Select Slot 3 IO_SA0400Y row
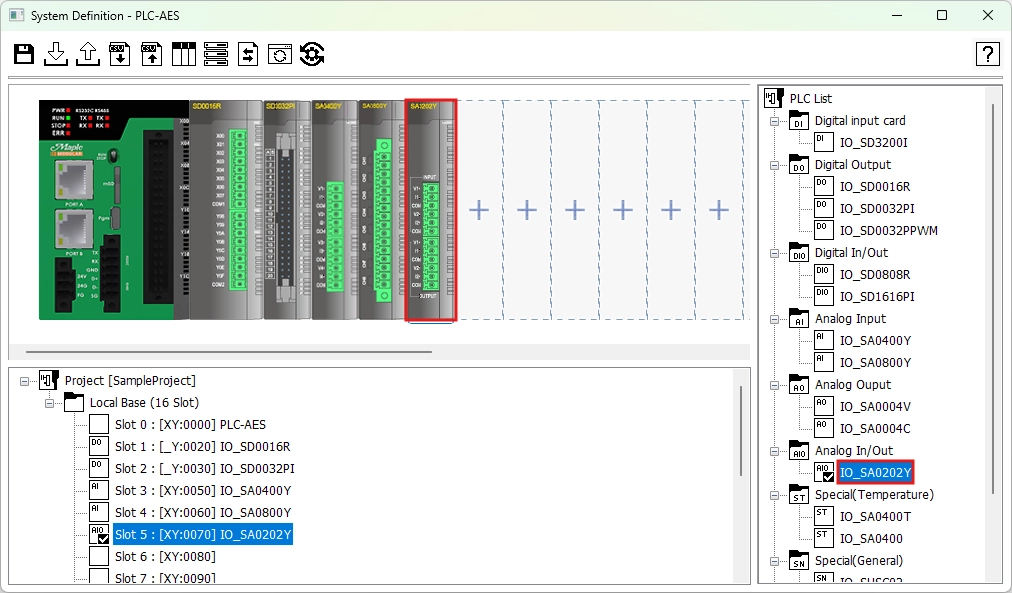Viewport: 1012px width, 593px height. coord(203,490)
